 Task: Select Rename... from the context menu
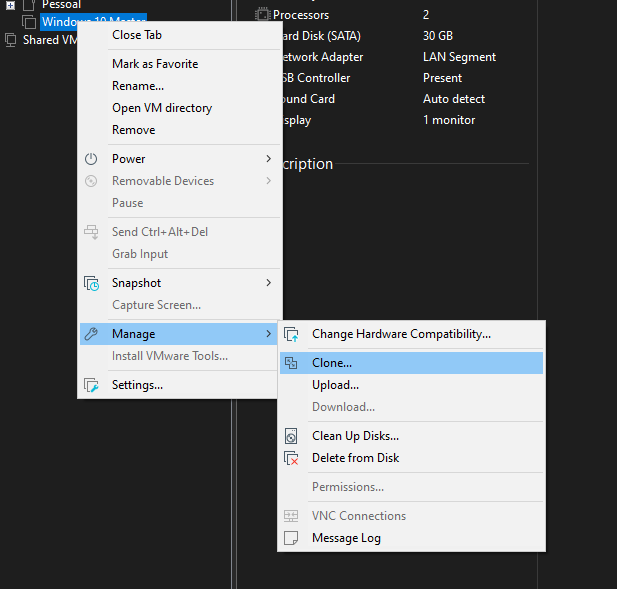pyautogui.click(x=138, y=86)
